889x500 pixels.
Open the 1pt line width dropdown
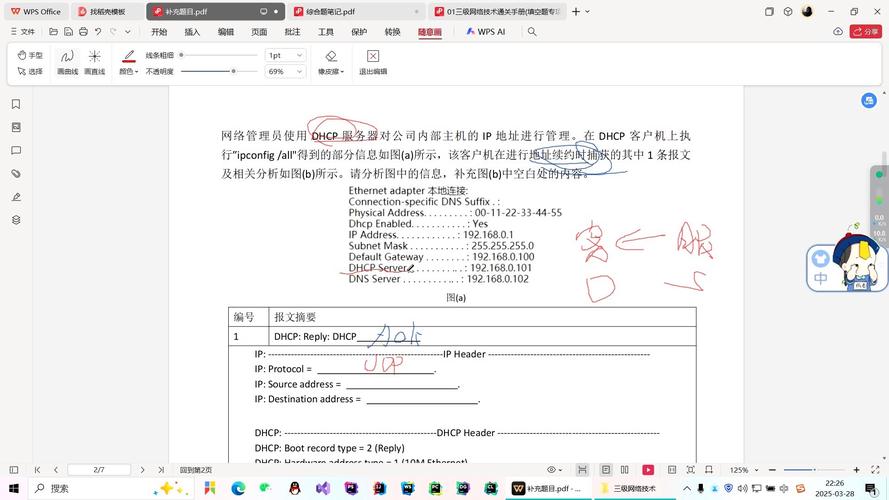tap(285, 55)
